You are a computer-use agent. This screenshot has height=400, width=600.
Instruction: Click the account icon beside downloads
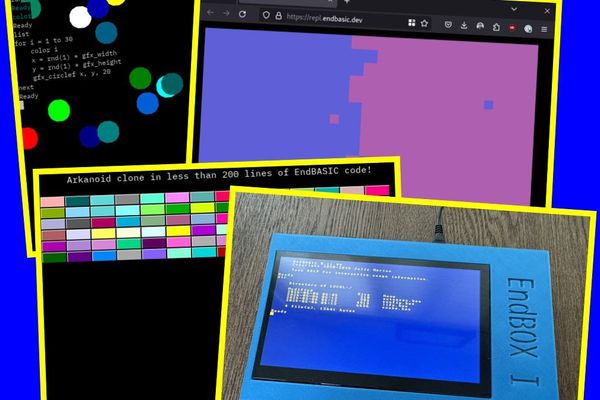point(480,26)
